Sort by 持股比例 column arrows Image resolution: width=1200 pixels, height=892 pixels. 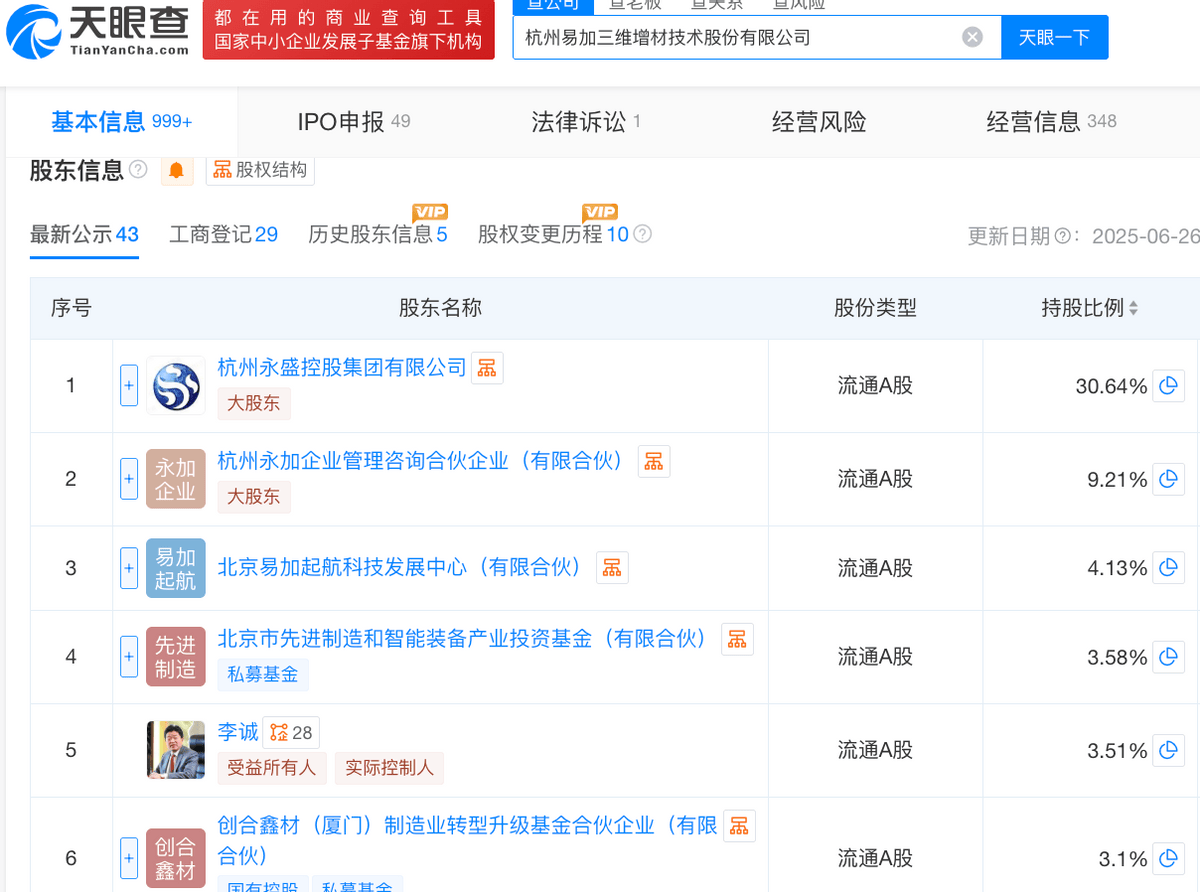click(1133, 309)
